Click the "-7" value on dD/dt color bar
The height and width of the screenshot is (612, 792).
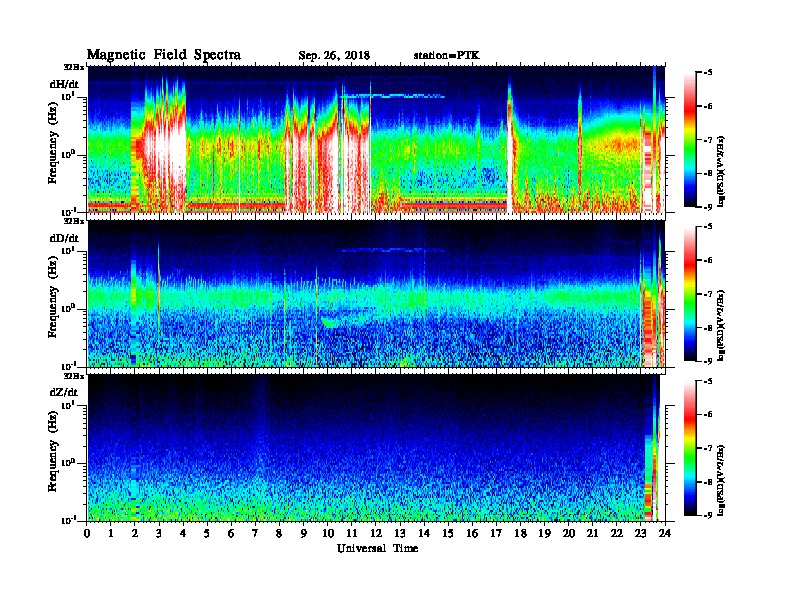coord(707,294)
